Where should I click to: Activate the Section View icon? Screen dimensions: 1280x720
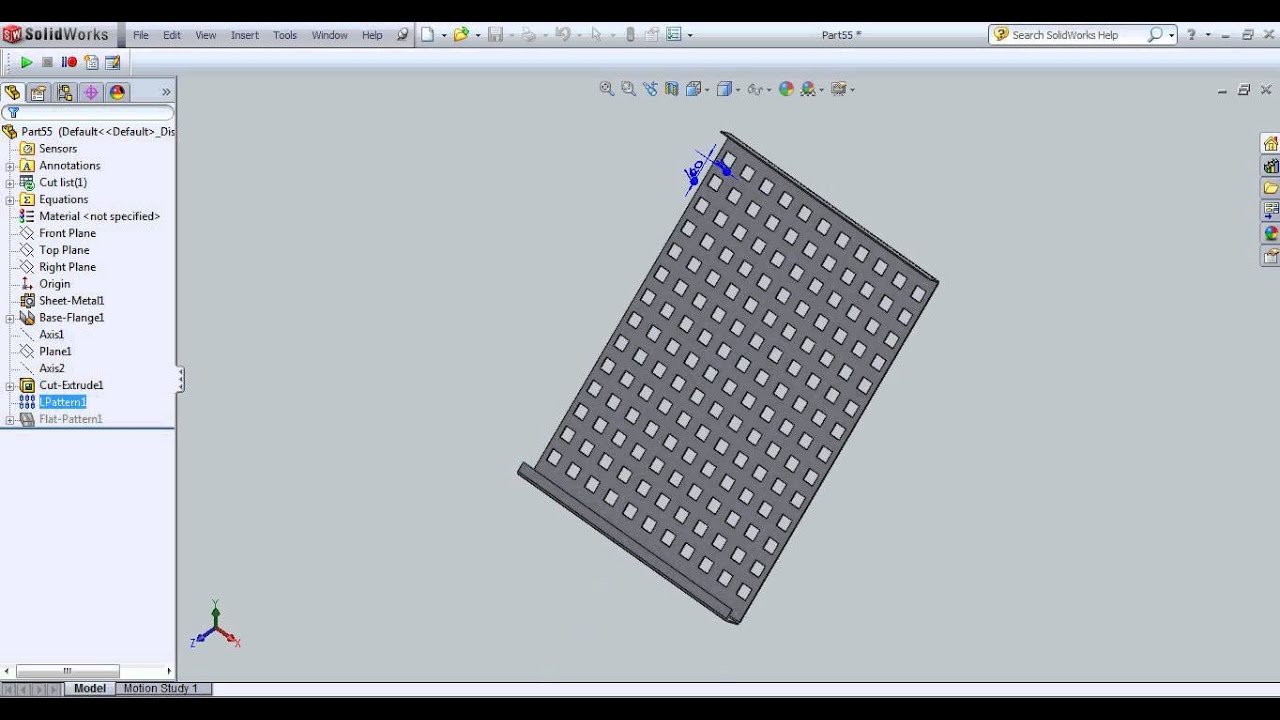point(671,89)
